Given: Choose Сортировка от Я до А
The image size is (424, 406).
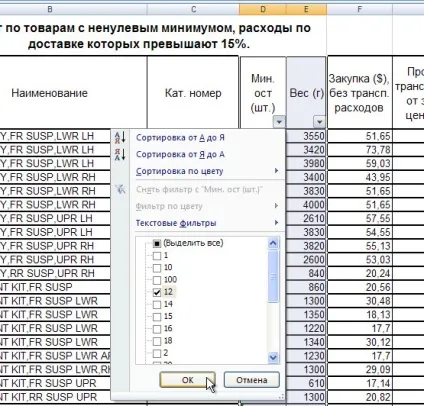Looking at the screenshot, I should tap(180, 154).
